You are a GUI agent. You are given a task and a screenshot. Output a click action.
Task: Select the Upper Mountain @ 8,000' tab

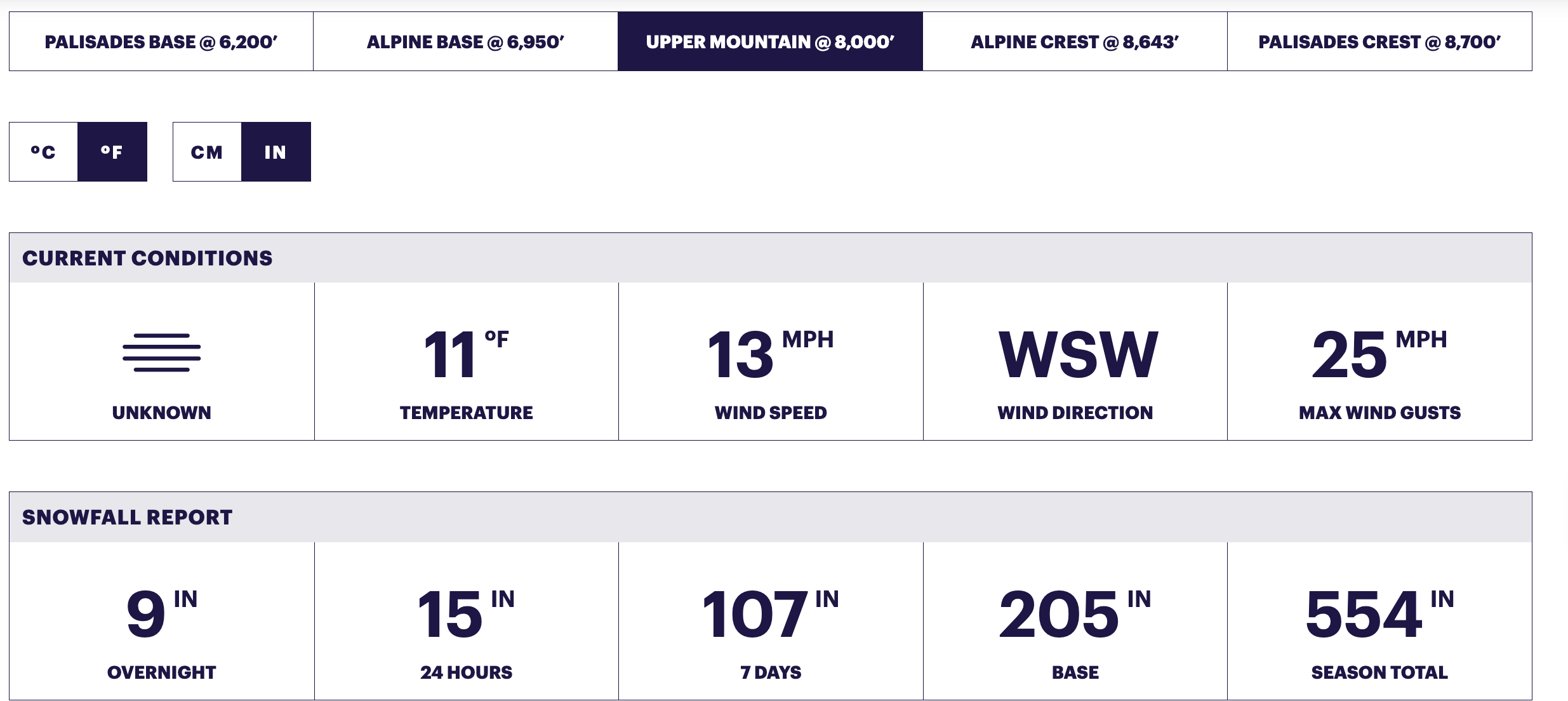point(770,41)
